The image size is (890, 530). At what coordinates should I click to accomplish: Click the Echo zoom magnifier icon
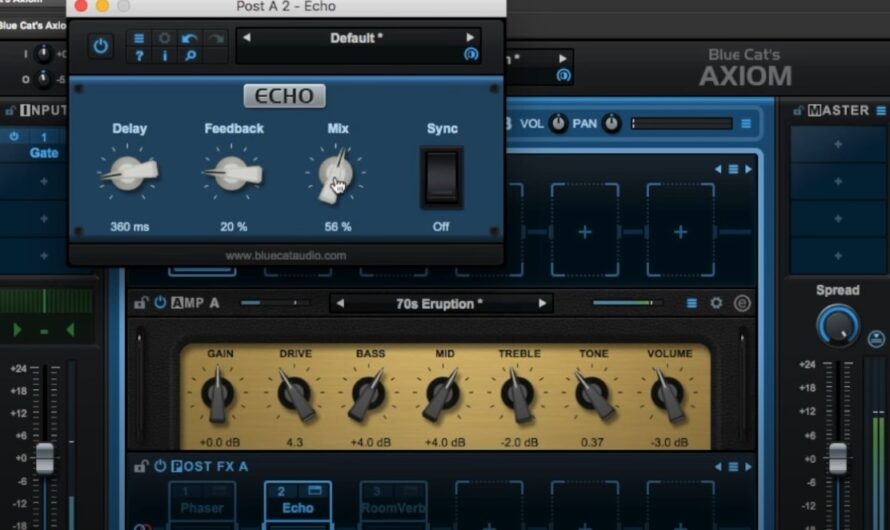pyautogui.click(x=191, y=56)
